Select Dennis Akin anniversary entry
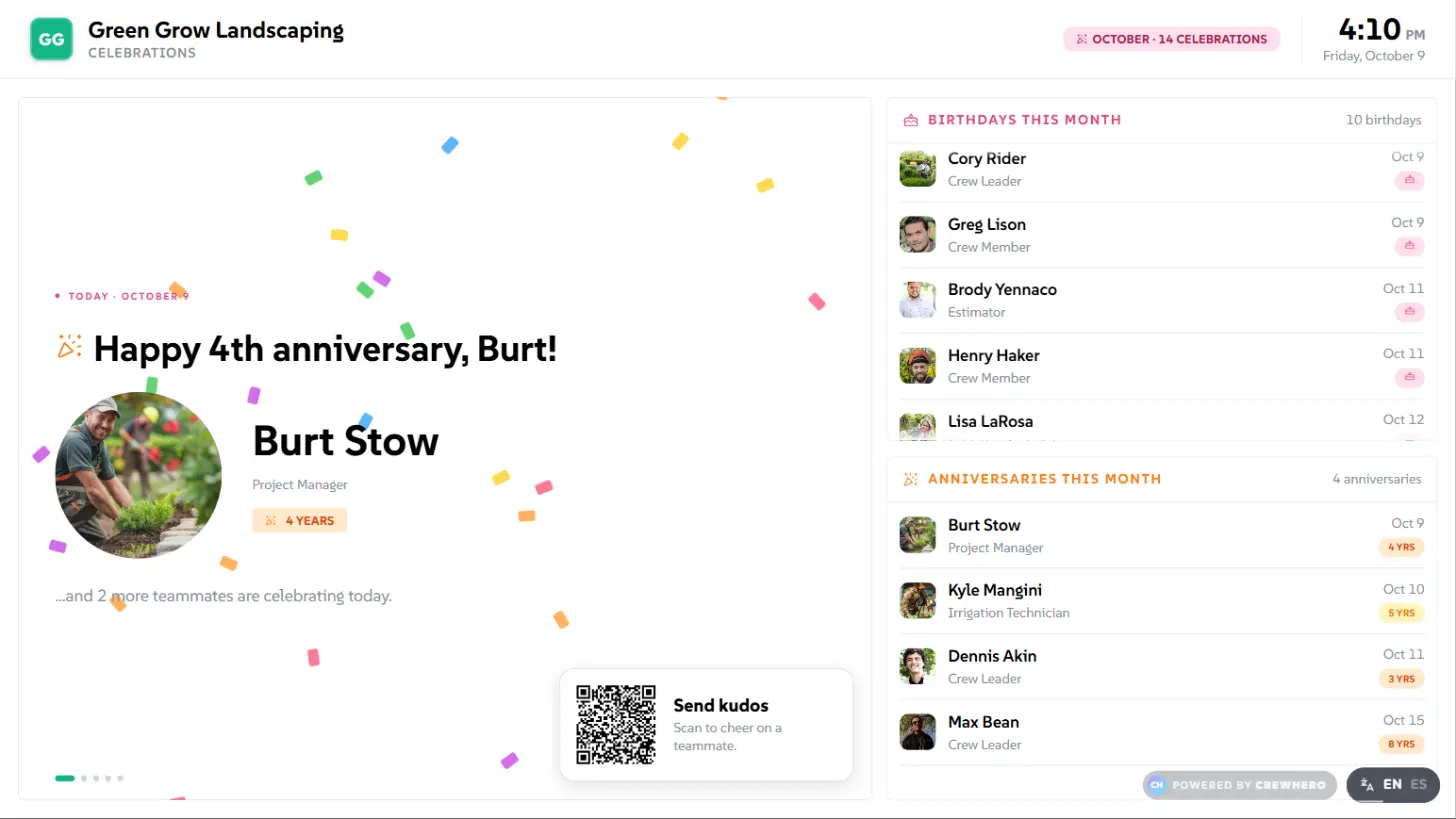The width and height of the screenshot is (1456, 819). click(1161, 666)
